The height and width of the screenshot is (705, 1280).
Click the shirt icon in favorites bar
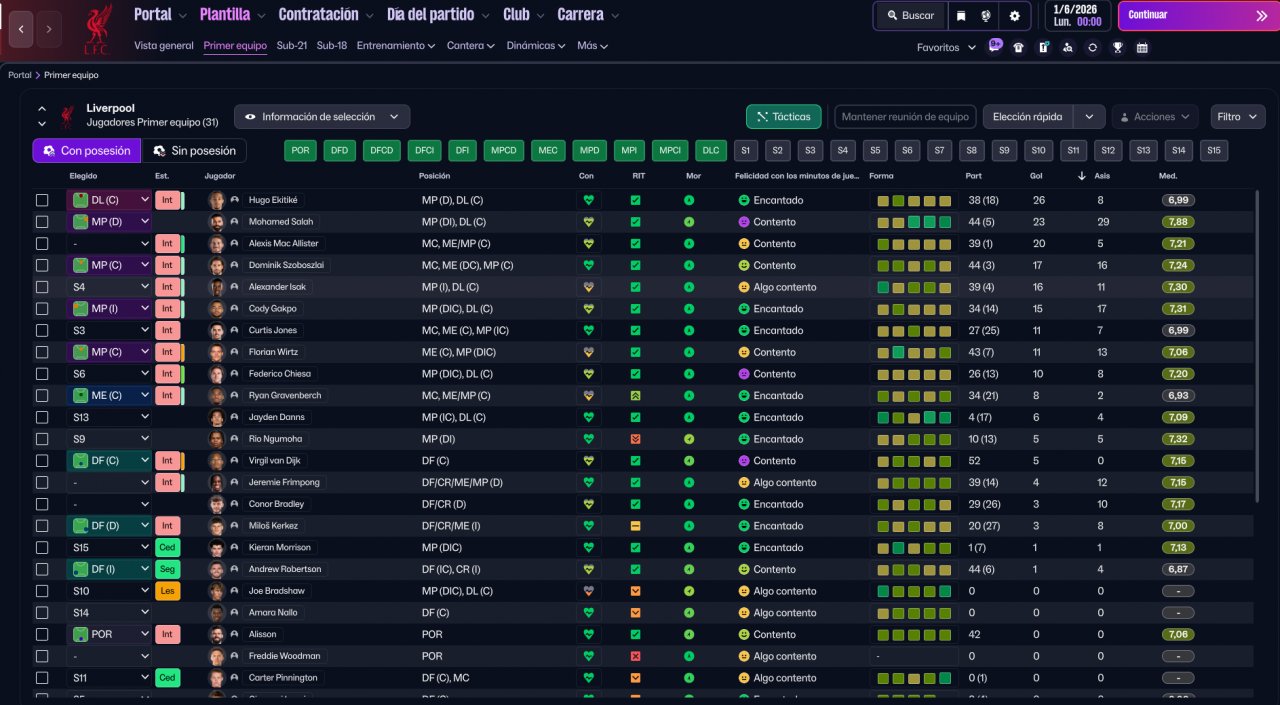pyautogui.click(x=1018, y=47)
